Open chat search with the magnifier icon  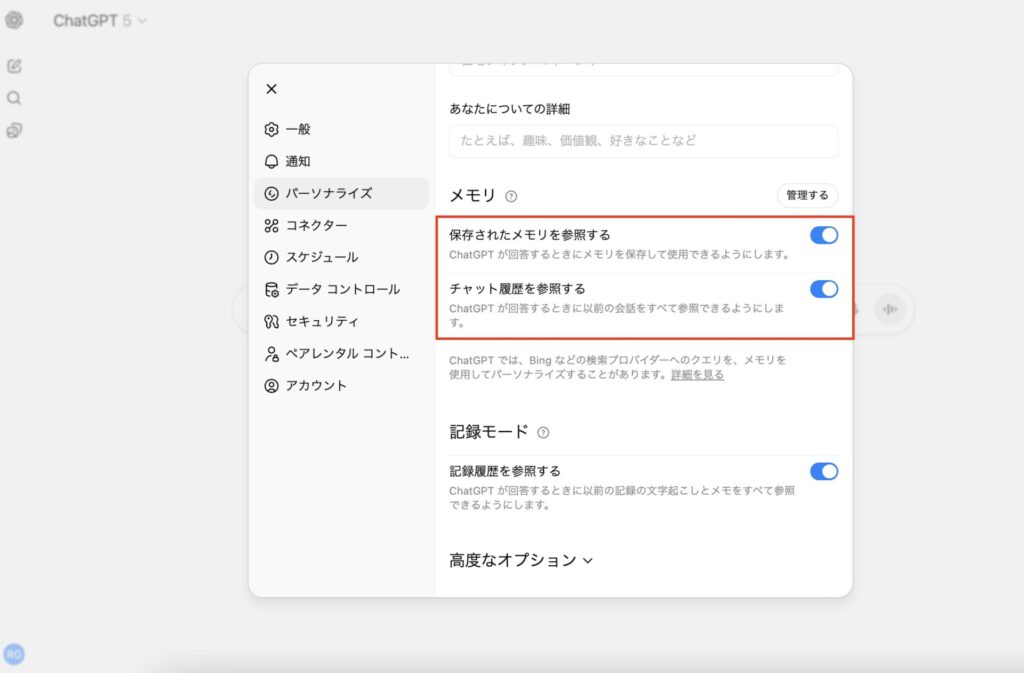pos(14,98)
